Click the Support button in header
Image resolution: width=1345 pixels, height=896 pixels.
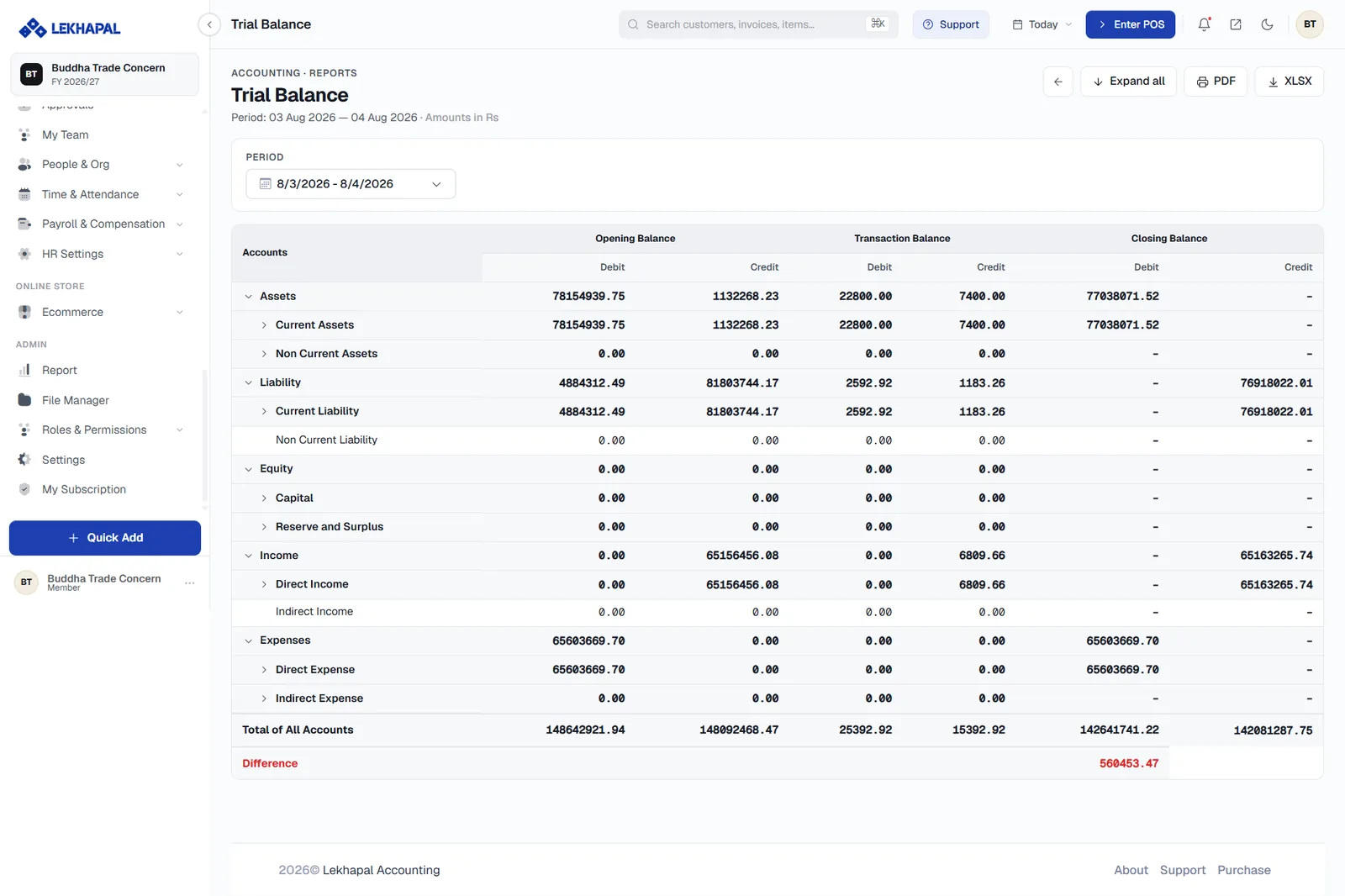(x=951, y=24)
